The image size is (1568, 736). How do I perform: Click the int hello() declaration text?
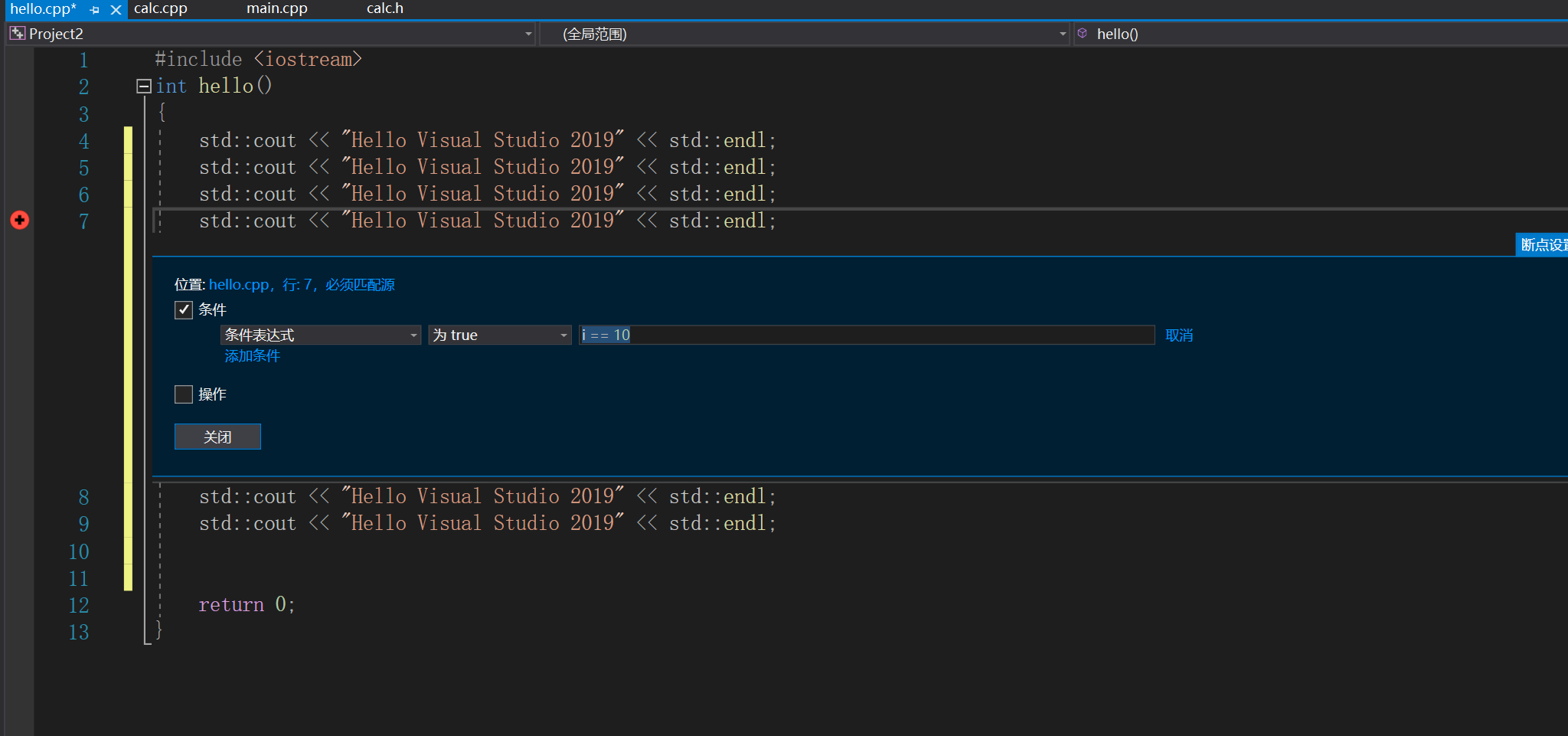(214, 86)
